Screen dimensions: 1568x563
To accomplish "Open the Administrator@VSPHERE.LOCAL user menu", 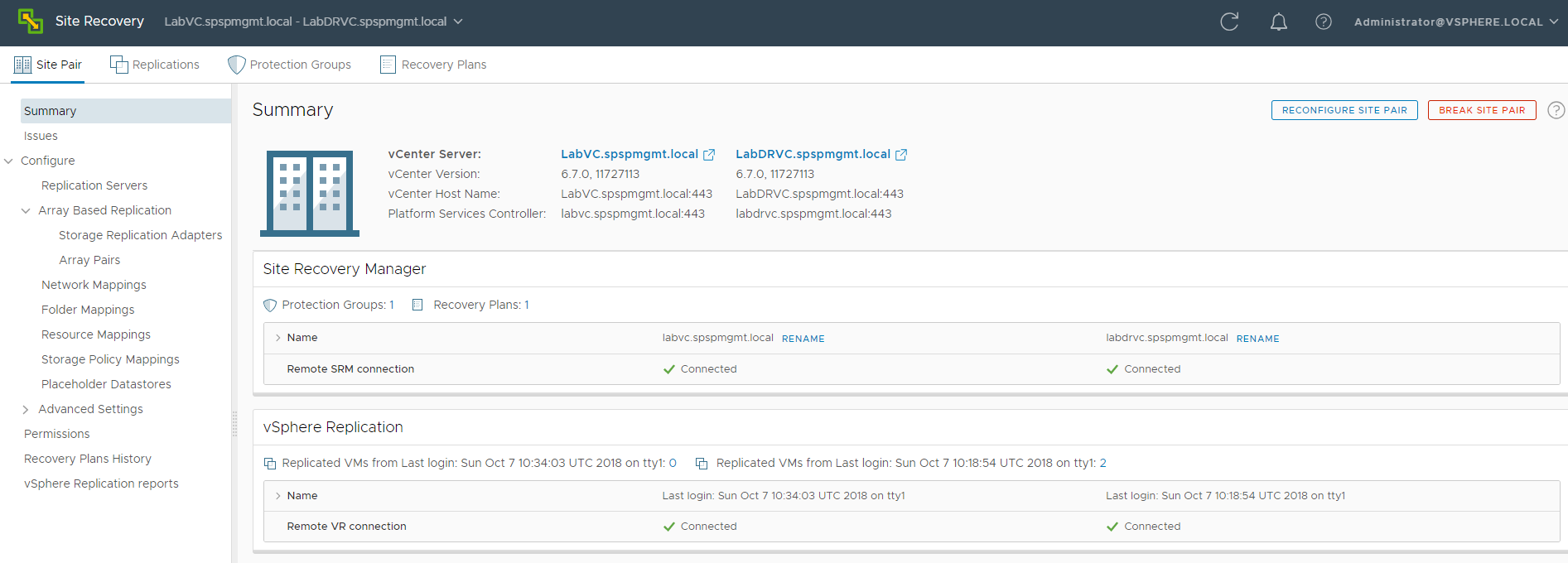I will click(1455, 22).
